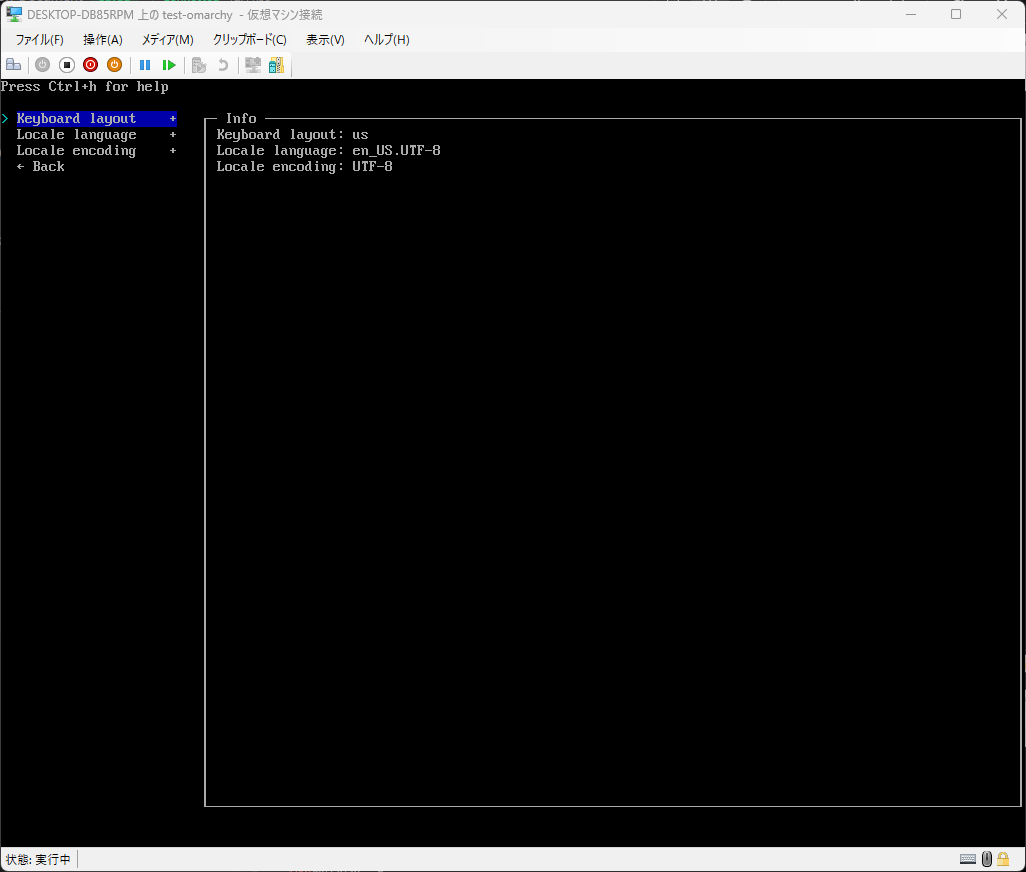Screen dimensions: 1026x872
Task: Reset the VM with the green play icon
Action: pos(169,65)
